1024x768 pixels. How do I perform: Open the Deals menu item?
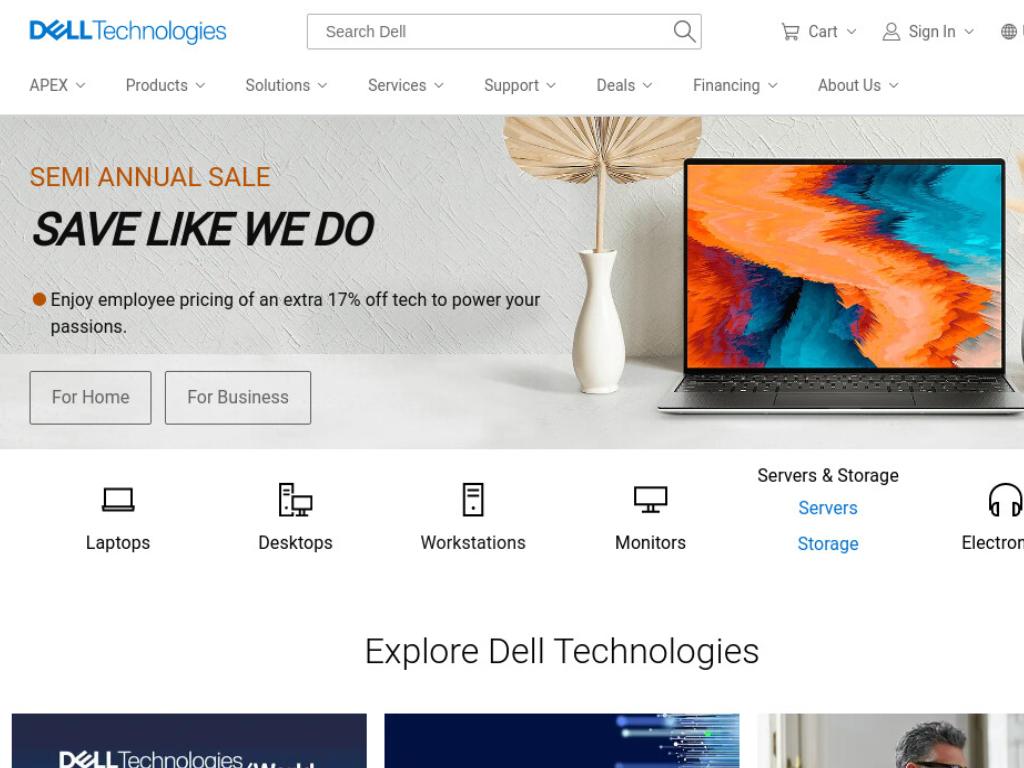(624, 86)
